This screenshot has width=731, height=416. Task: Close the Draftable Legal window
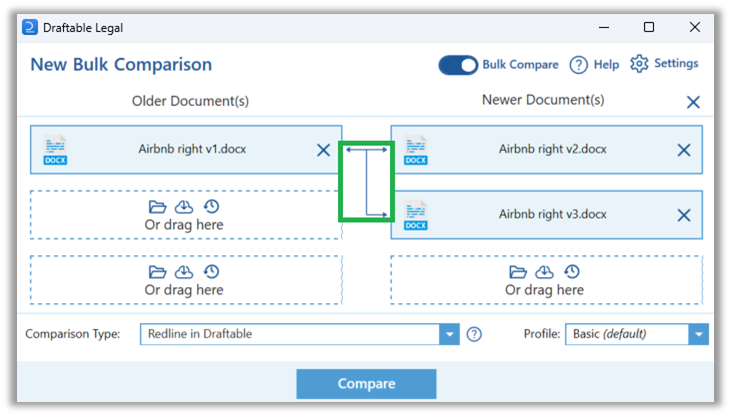(x=695, y=28)
